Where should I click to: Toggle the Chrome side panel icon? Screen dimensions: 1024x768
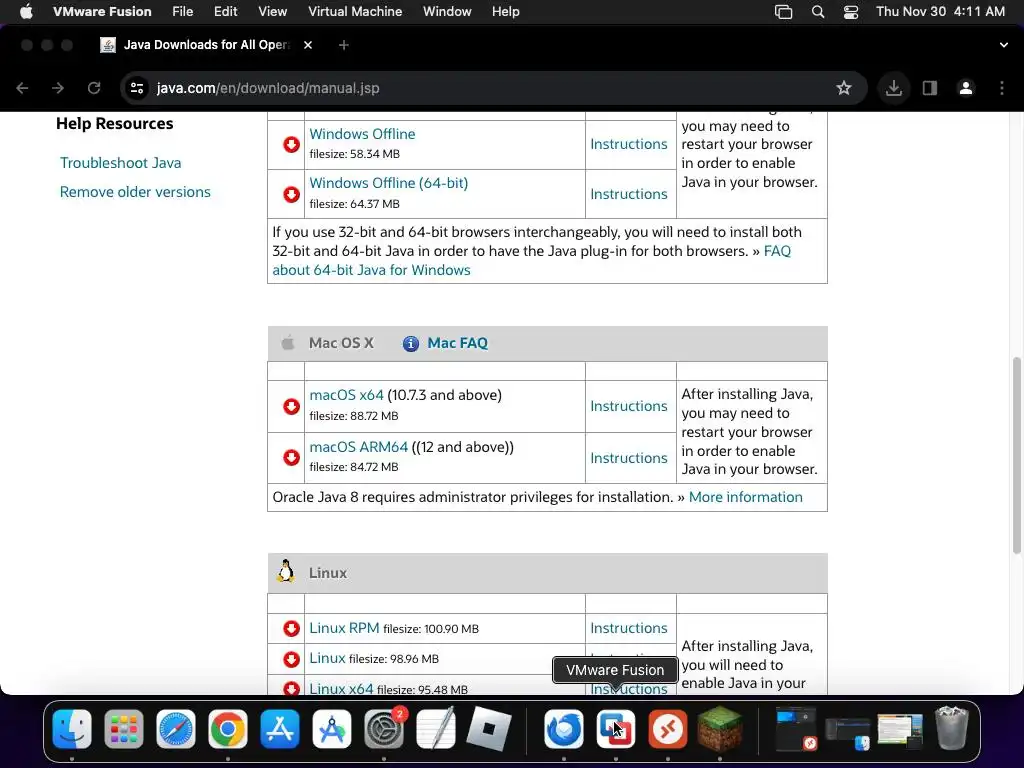click(x=929, y=88)
